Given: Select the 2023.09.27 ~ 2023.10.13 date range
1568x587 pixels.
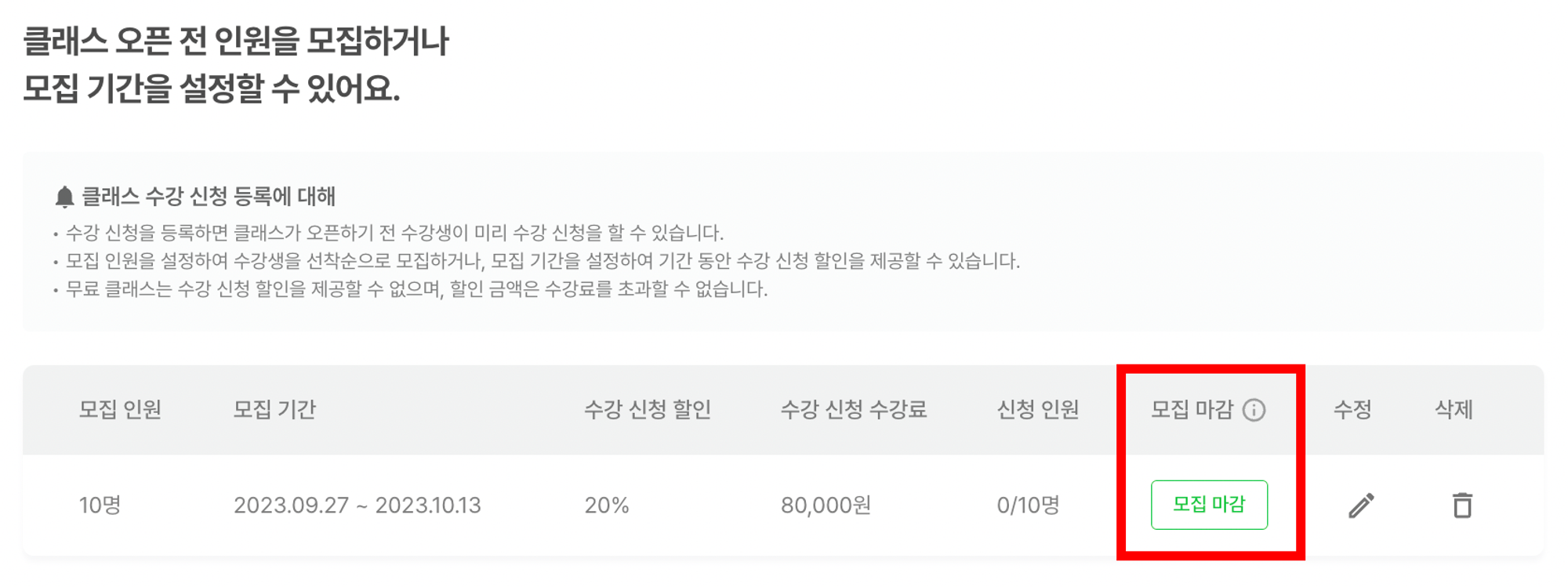Looking at the screenshot, I should click(357, 505).
